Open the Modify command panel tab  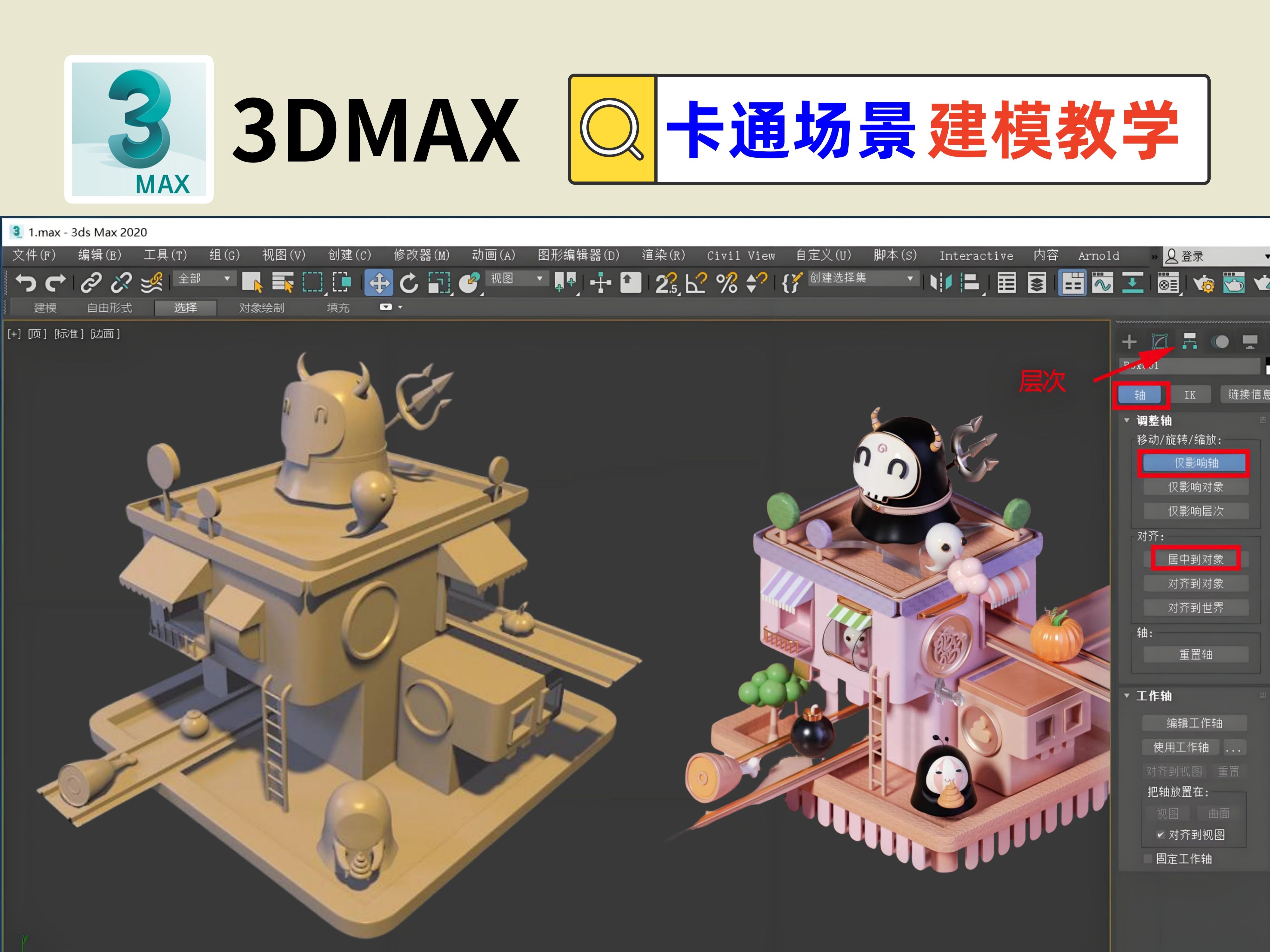(1159, 342)
